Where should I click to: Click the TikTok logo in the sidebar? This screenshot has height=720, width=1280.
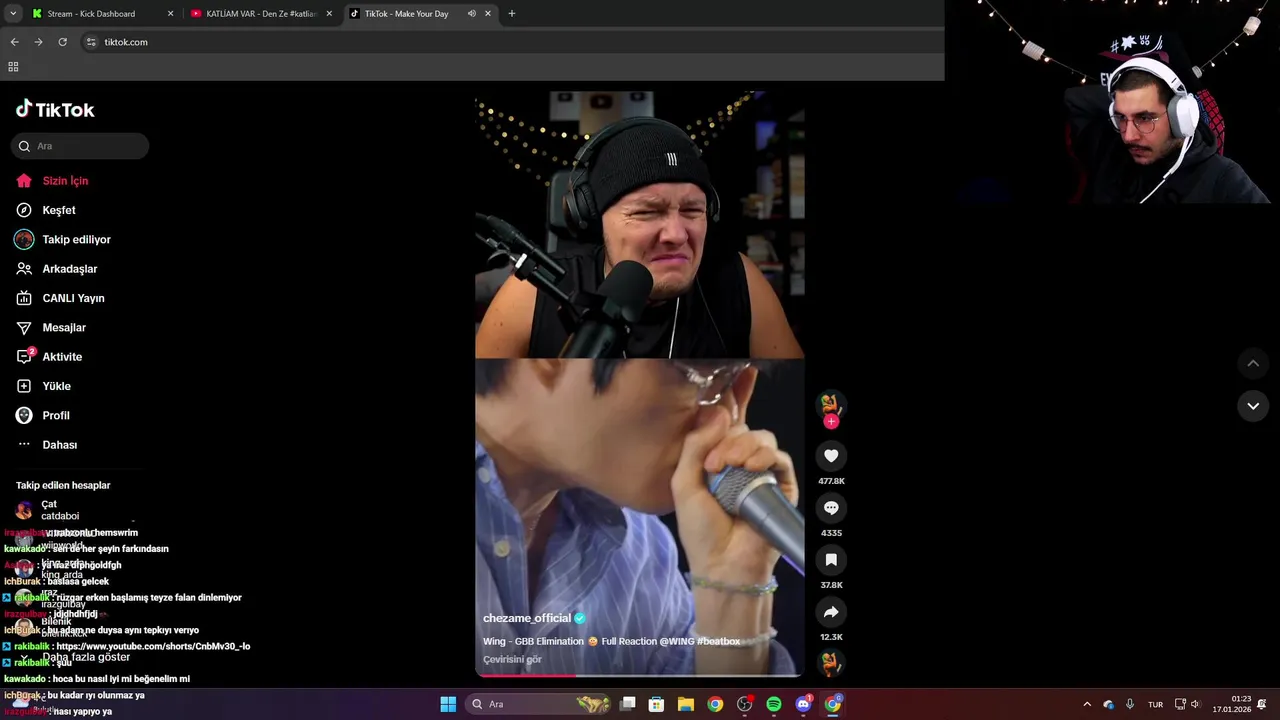point(55,109)
